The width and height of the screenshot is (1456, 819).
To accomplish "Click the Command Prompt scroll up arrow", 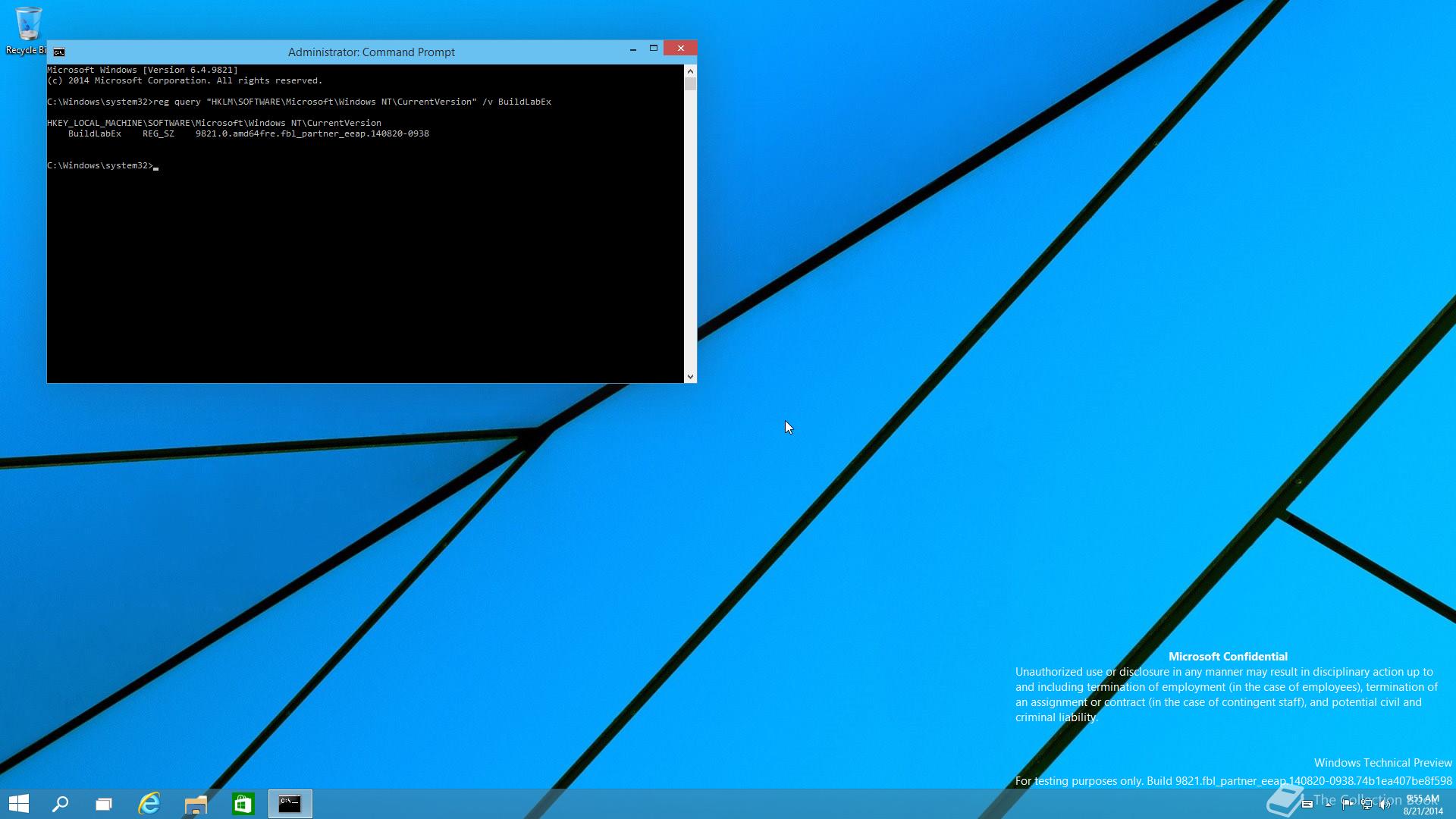I will (690, 71).
